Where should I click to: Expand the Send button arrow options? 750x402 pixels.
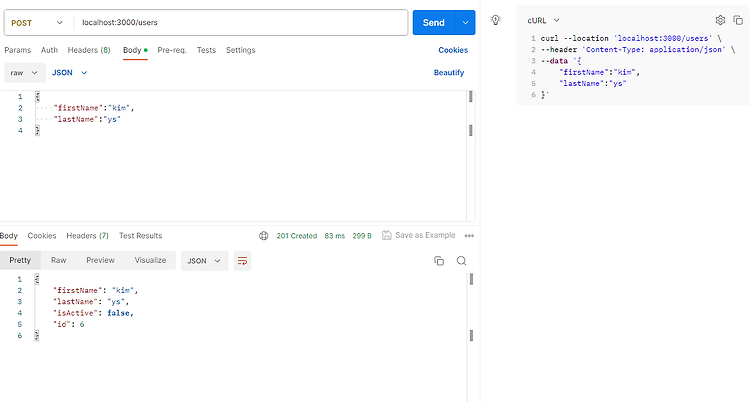point(465,22)
